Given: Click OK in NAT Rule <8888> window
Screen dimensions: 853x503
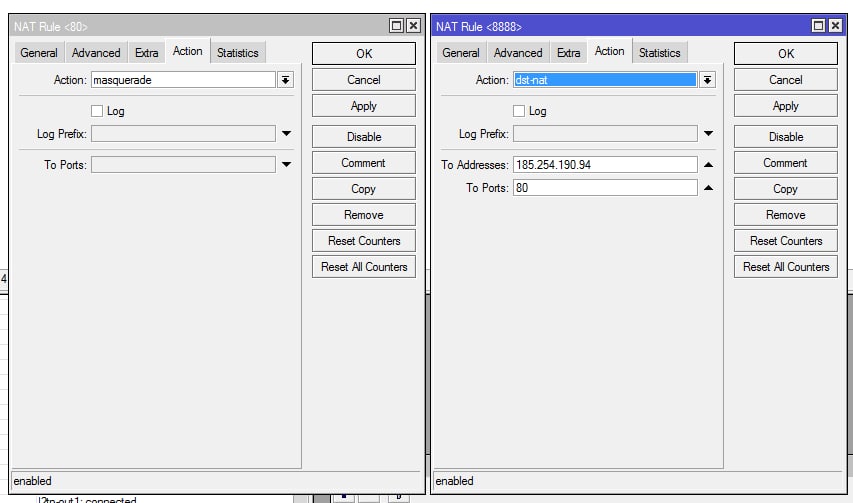Looking at the screenshot, I should (x=786, y=54).
